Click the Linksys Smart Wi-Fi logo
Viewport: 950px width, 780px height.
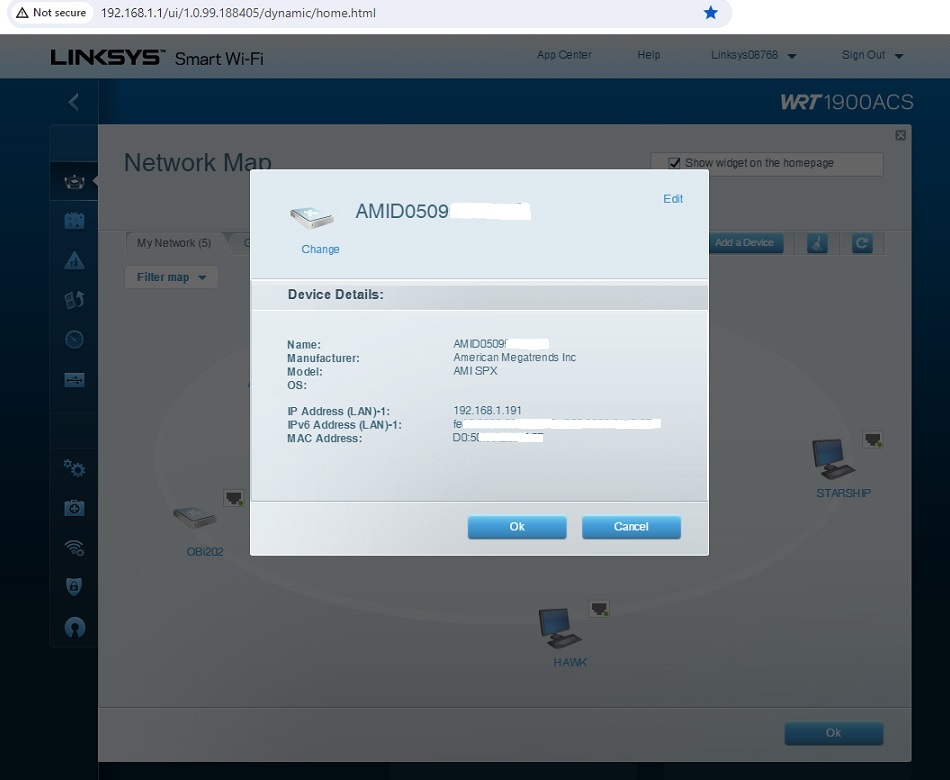[x=157, y=58]
